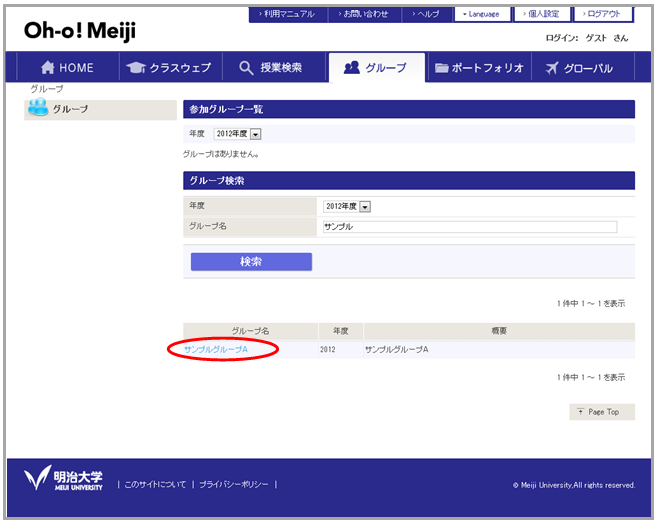The image size is (660, 525).
Task: Click the Page Top button
Action: (x=602, y=412)
